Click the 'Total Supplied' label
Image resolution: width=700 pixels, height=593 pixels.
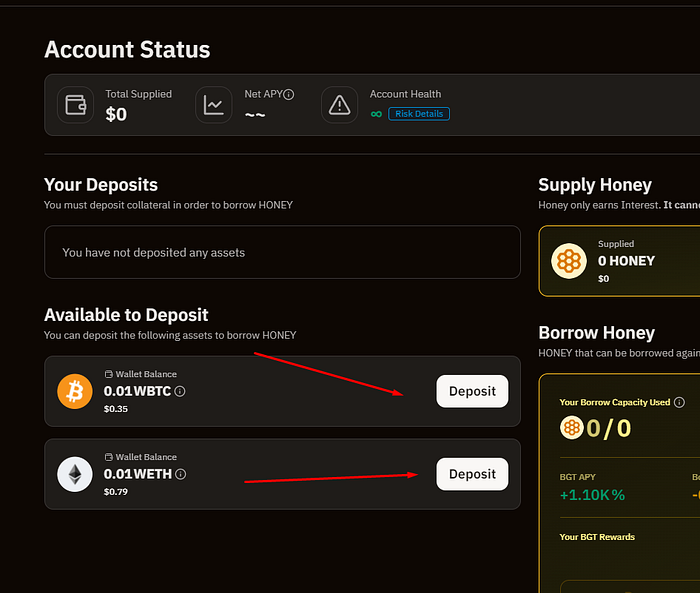138,94
